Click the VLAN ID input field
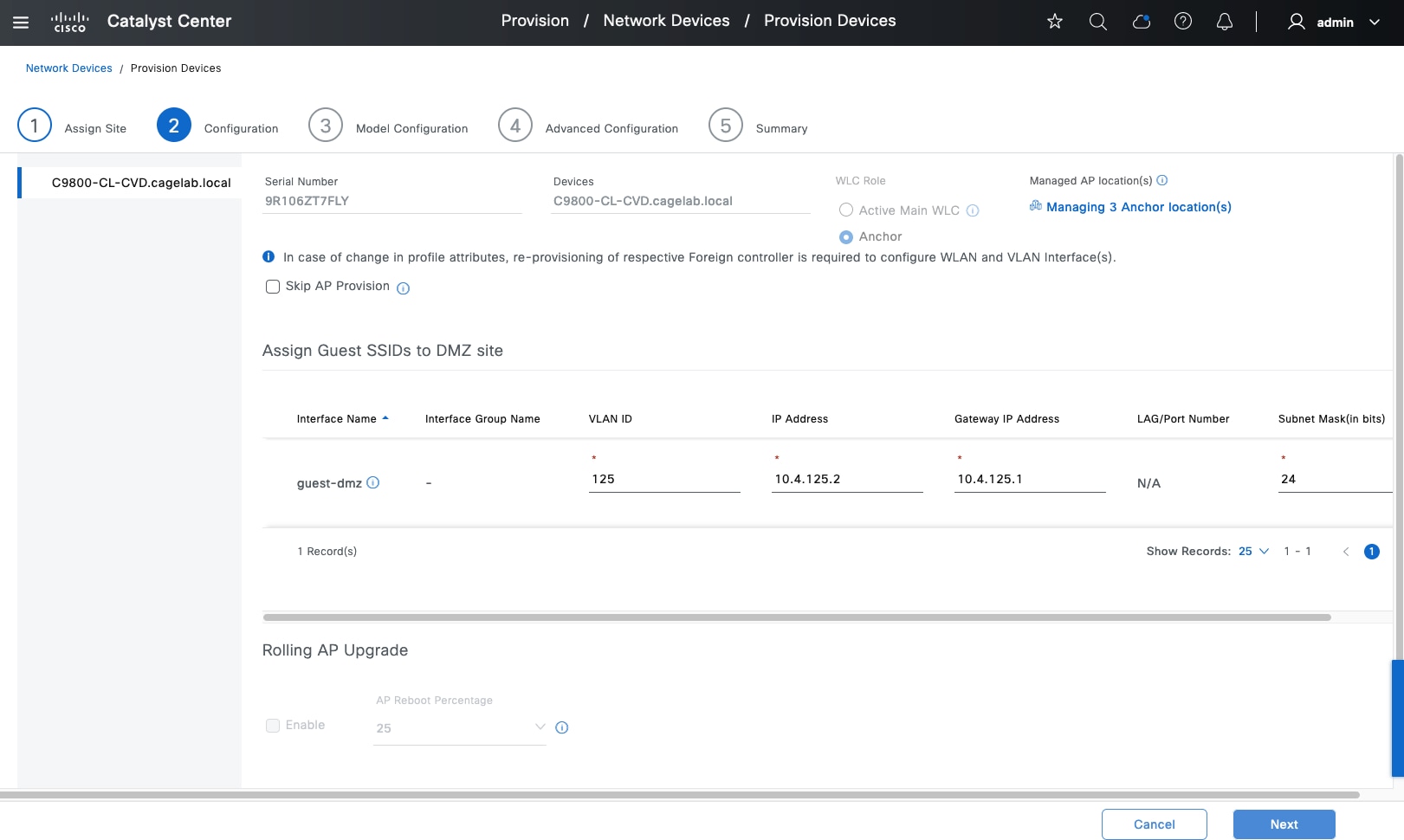 664,479
